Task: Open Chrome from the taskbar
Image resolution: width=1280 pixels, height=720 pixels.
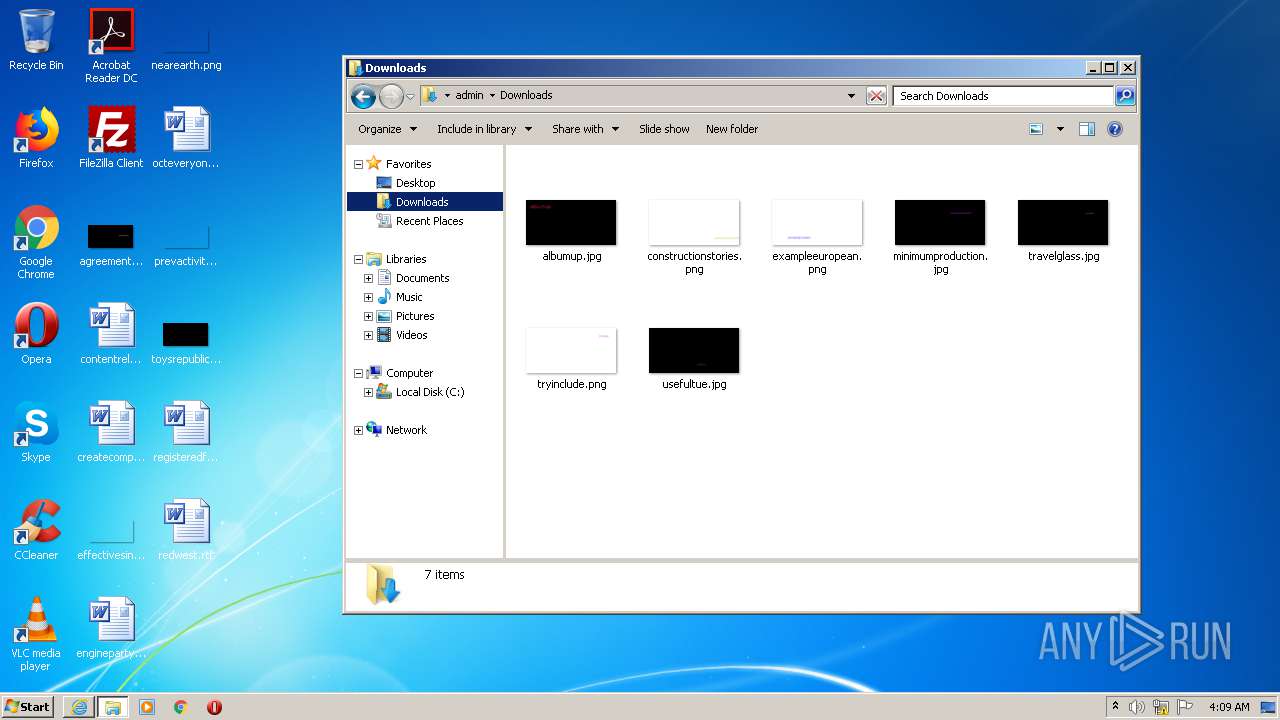Action: (181, 707)
